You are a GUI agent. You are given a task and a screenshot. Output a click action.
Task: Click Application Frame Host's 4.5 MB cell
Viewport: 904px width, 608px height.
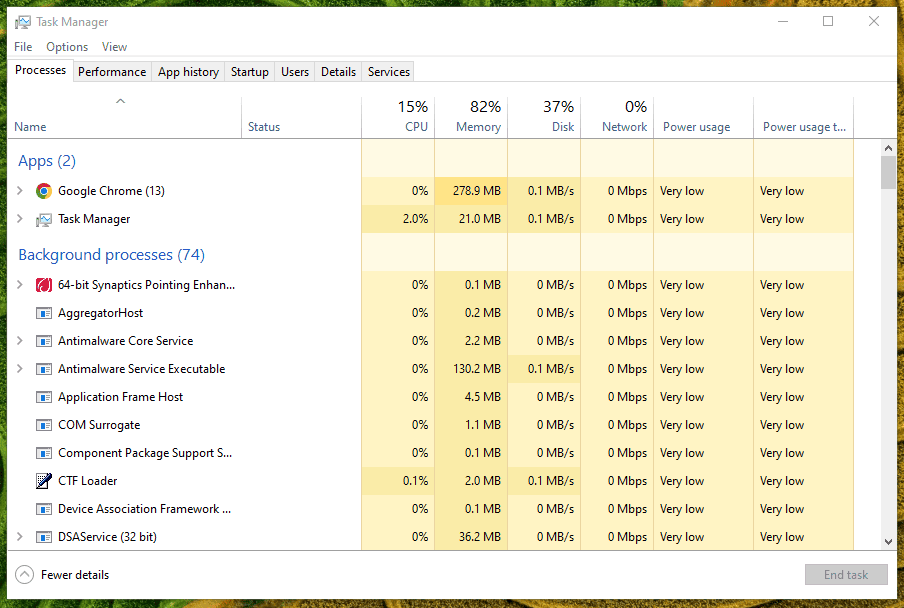pos(471,397)
